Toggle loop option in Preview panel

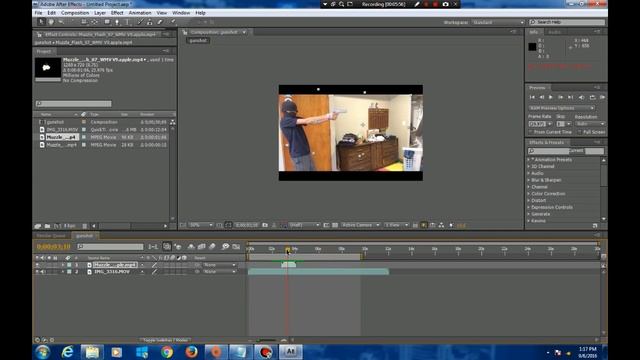[x=592, y=97]
